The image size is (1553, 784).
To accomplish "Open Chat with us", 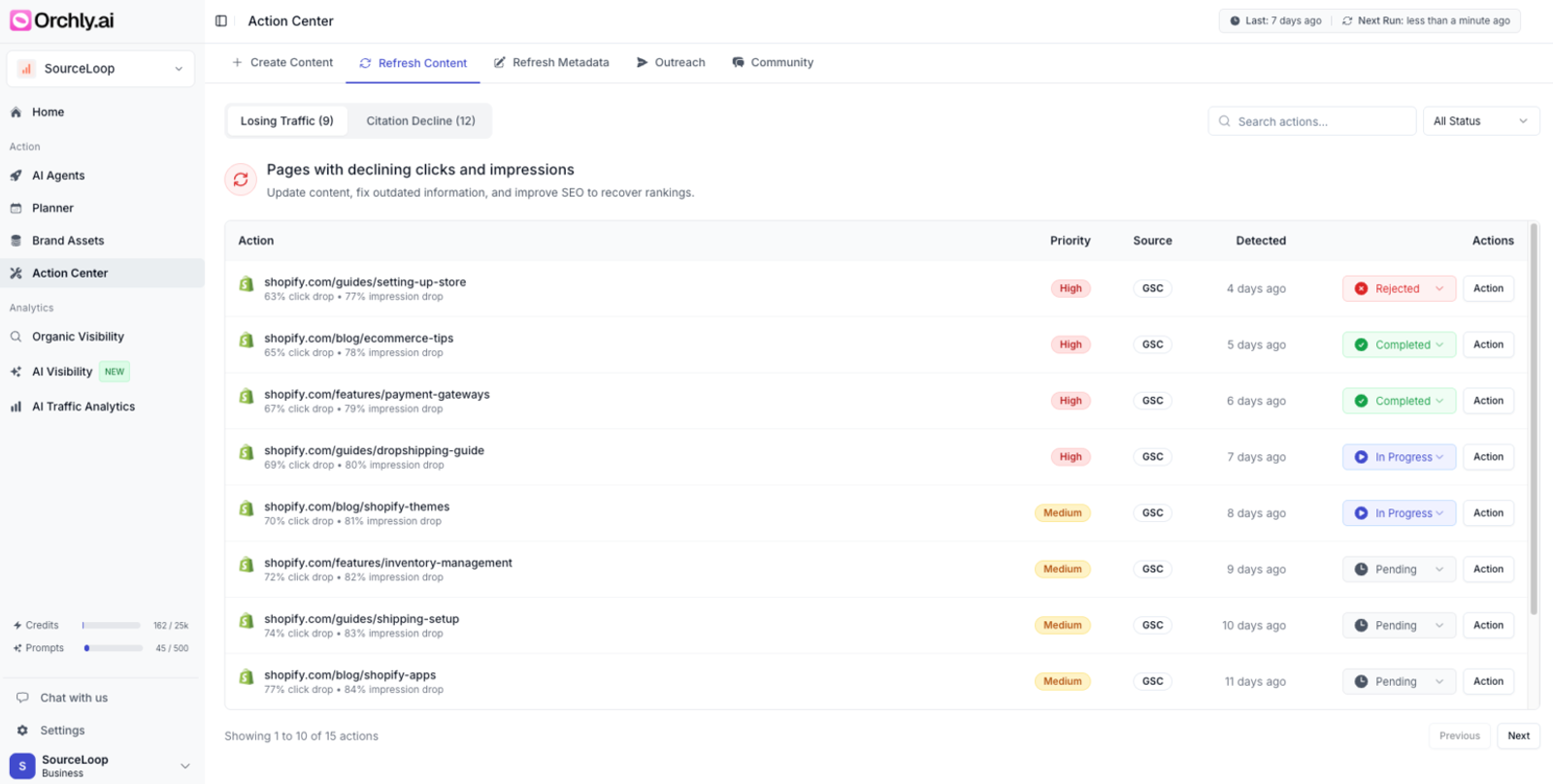I will pyautogui.click(x=74, y=698).
